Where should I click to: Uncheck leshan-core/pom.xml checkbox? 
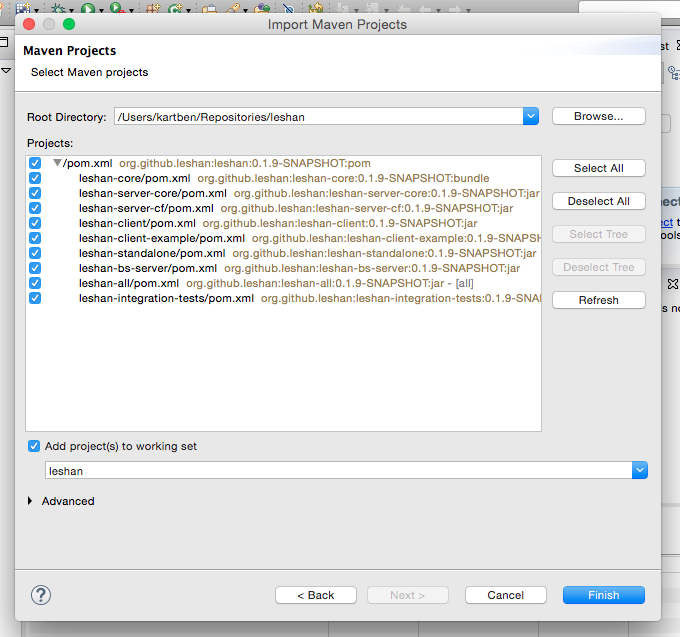[35, 178]
